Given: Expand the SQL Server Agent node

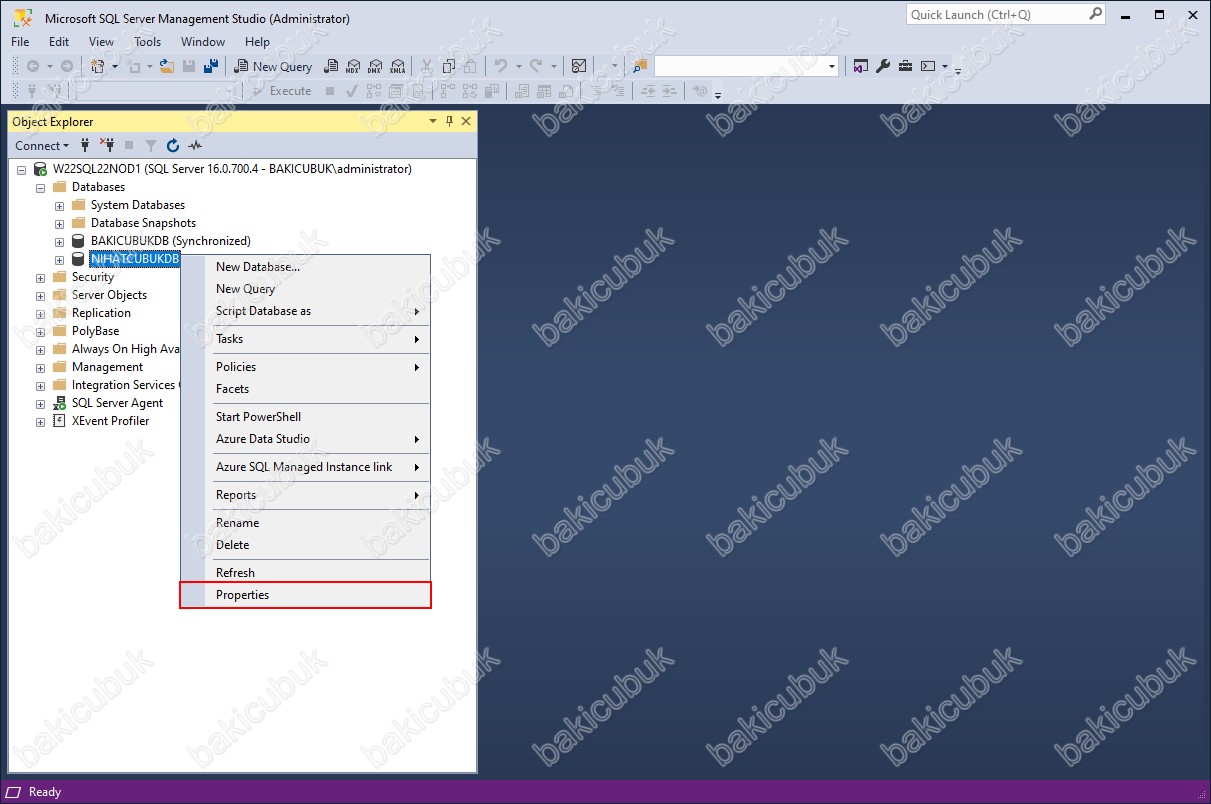Looking at the screenshot, I should [40, 404].
